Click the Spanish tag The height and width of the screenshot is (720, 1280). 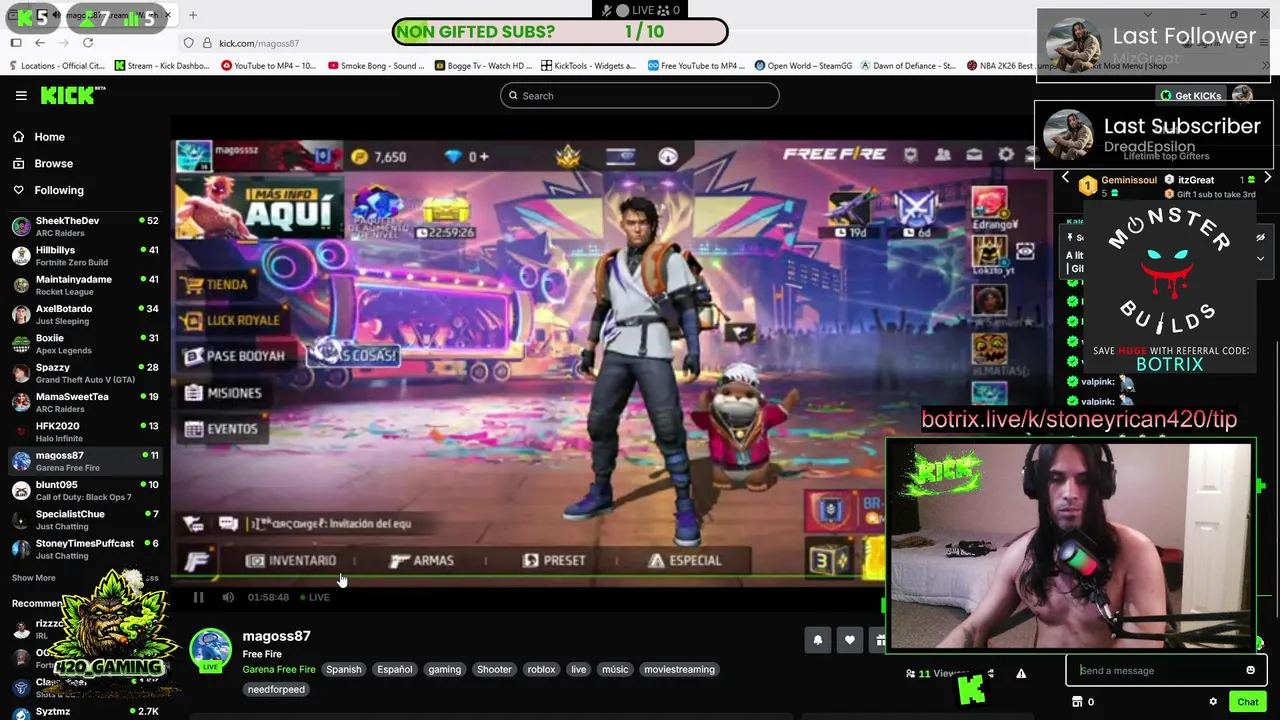[x=343, y=669]
